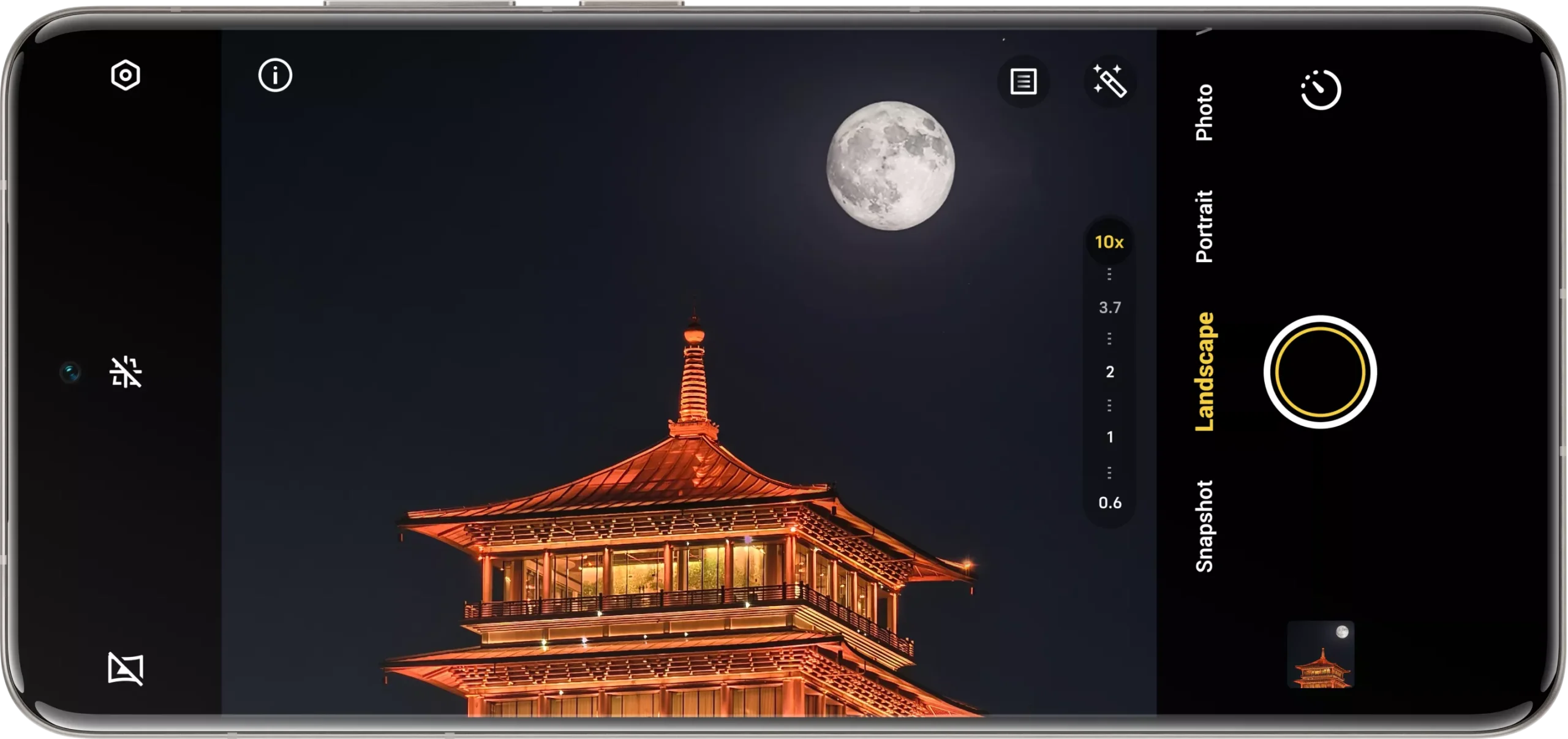Tap the info circle icon
Screen dimensions: 1568x739
tap(275, 75)
